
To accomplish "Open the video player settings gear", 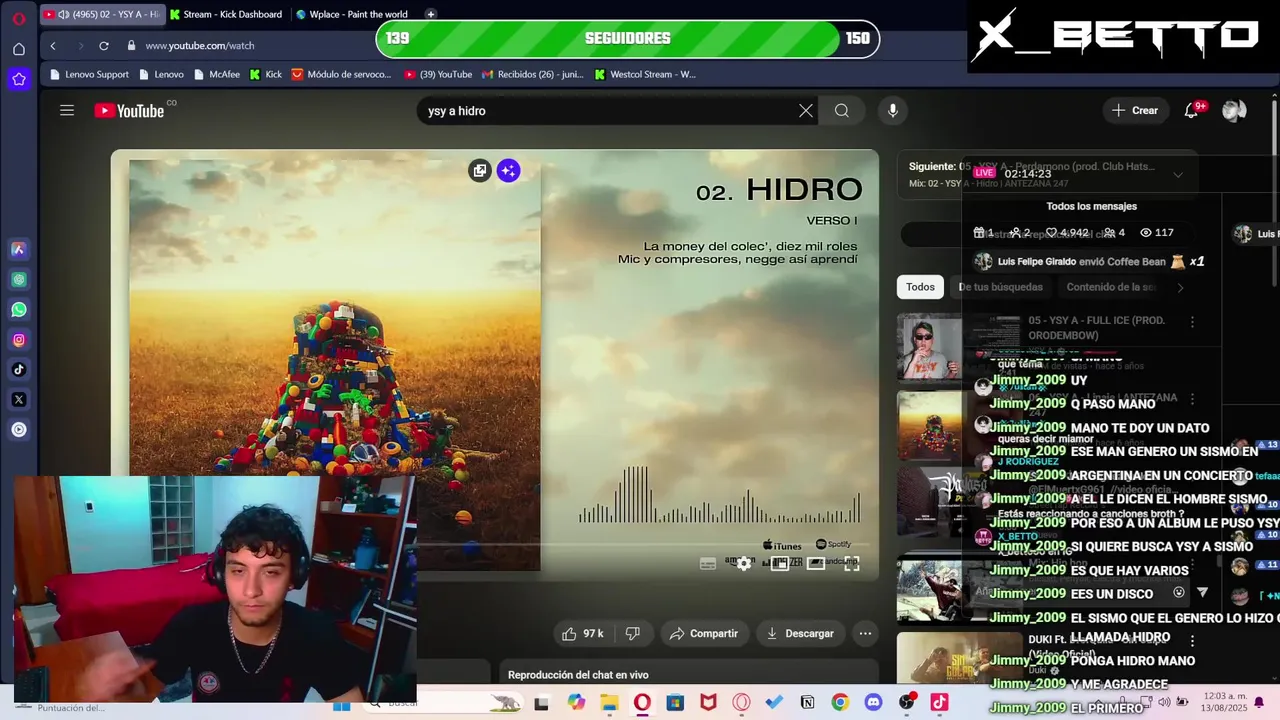I will click(744, 564).
